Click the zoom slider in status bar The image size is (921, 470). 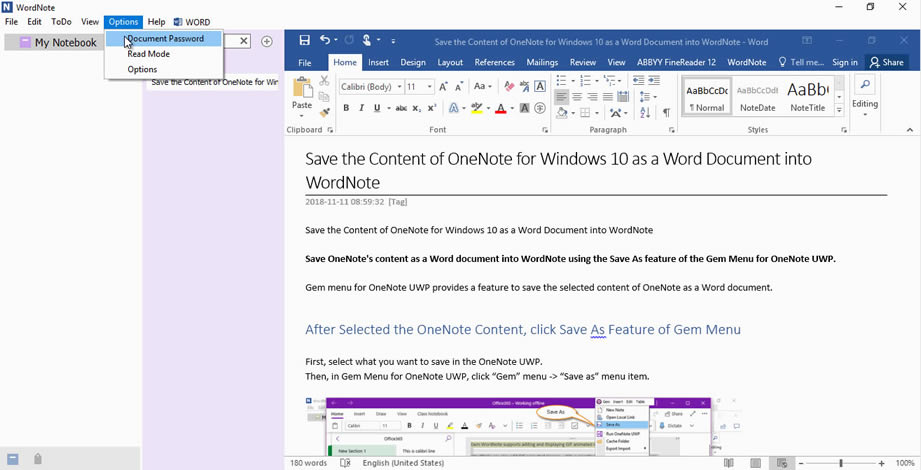pos(841,463)
